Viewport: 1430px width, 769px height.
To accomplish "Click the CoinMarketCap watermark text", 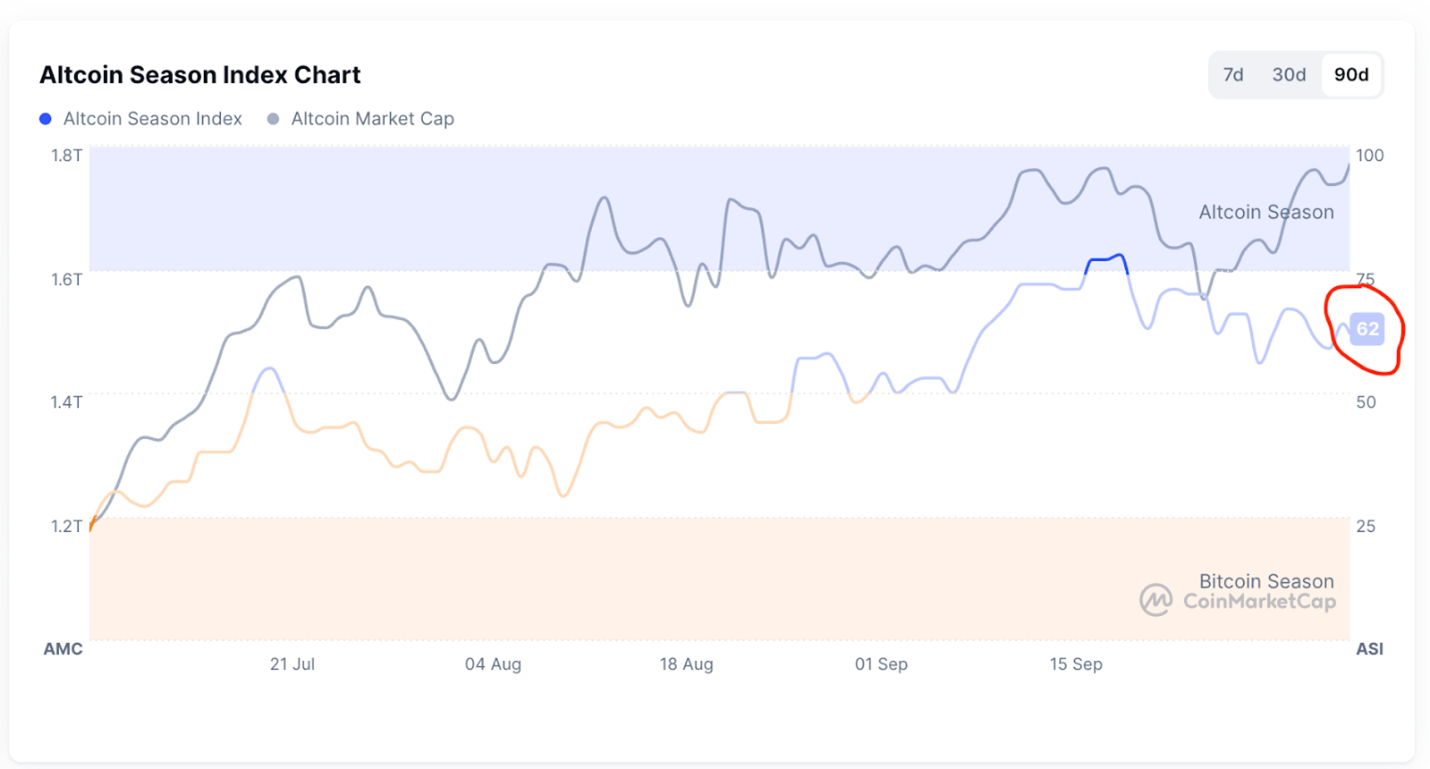I will coord(1259,601).
